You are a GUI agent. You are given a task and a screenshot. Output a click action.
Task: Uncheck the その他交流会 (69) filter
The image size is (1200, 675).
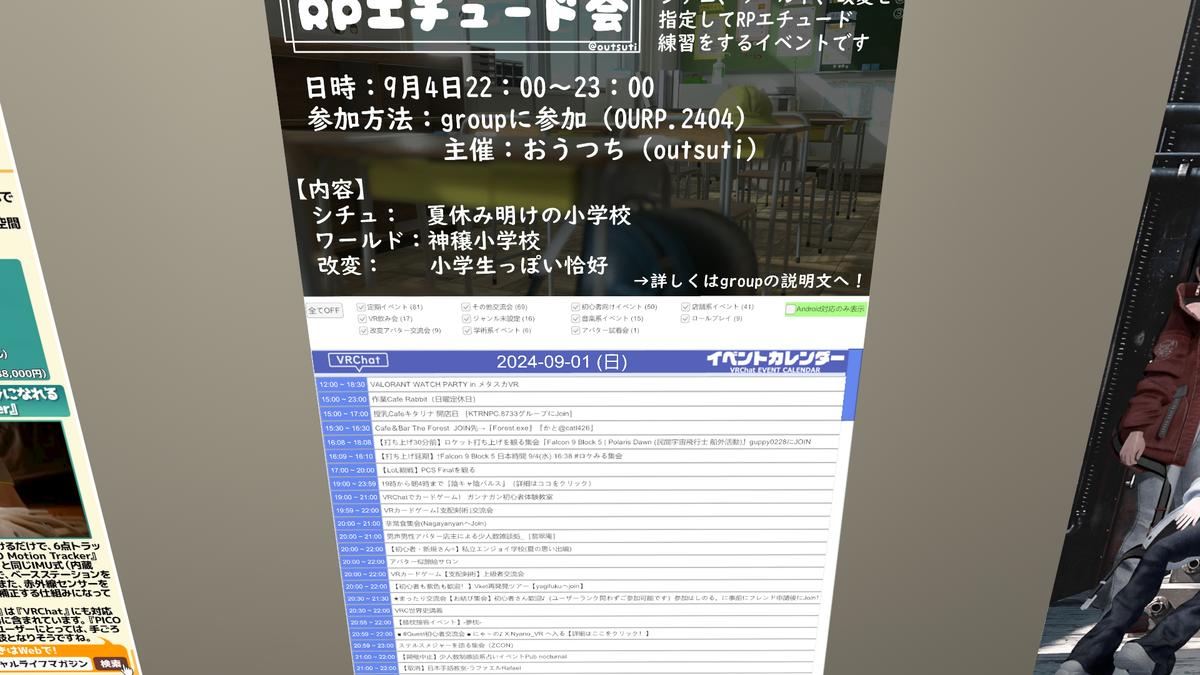466,307
